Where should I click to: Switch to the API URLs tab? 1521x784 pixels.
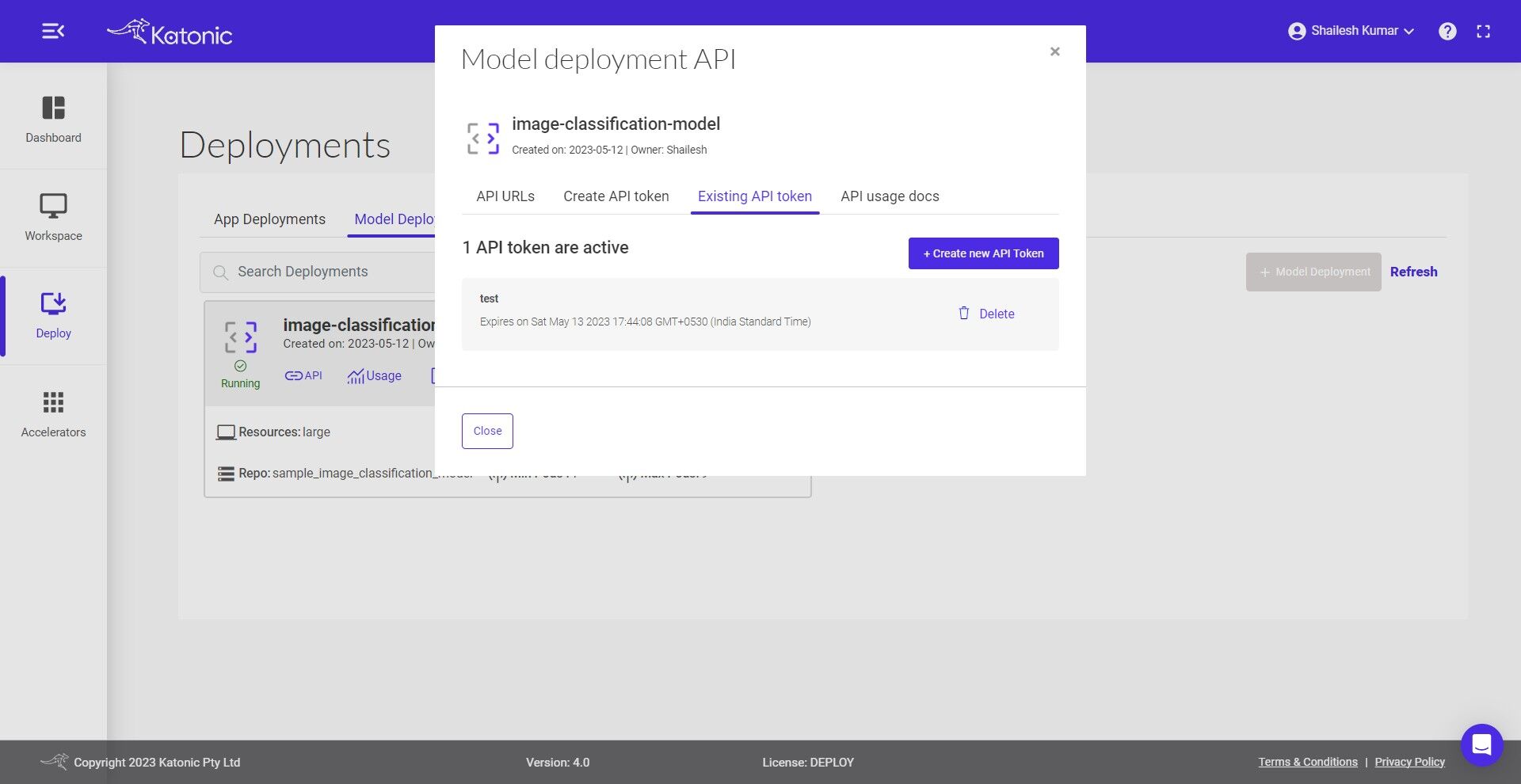[505, 196]
